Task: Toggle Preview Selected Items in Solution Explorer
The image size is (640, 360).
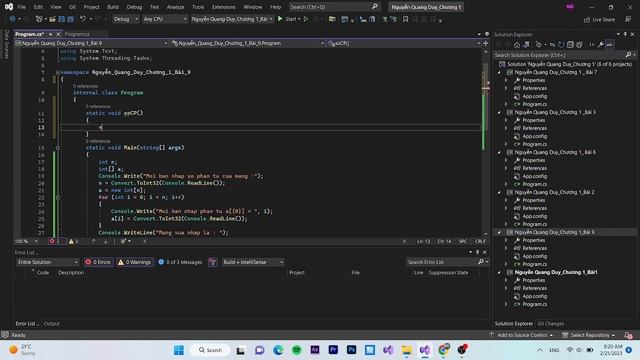Action: click(609, 45)
